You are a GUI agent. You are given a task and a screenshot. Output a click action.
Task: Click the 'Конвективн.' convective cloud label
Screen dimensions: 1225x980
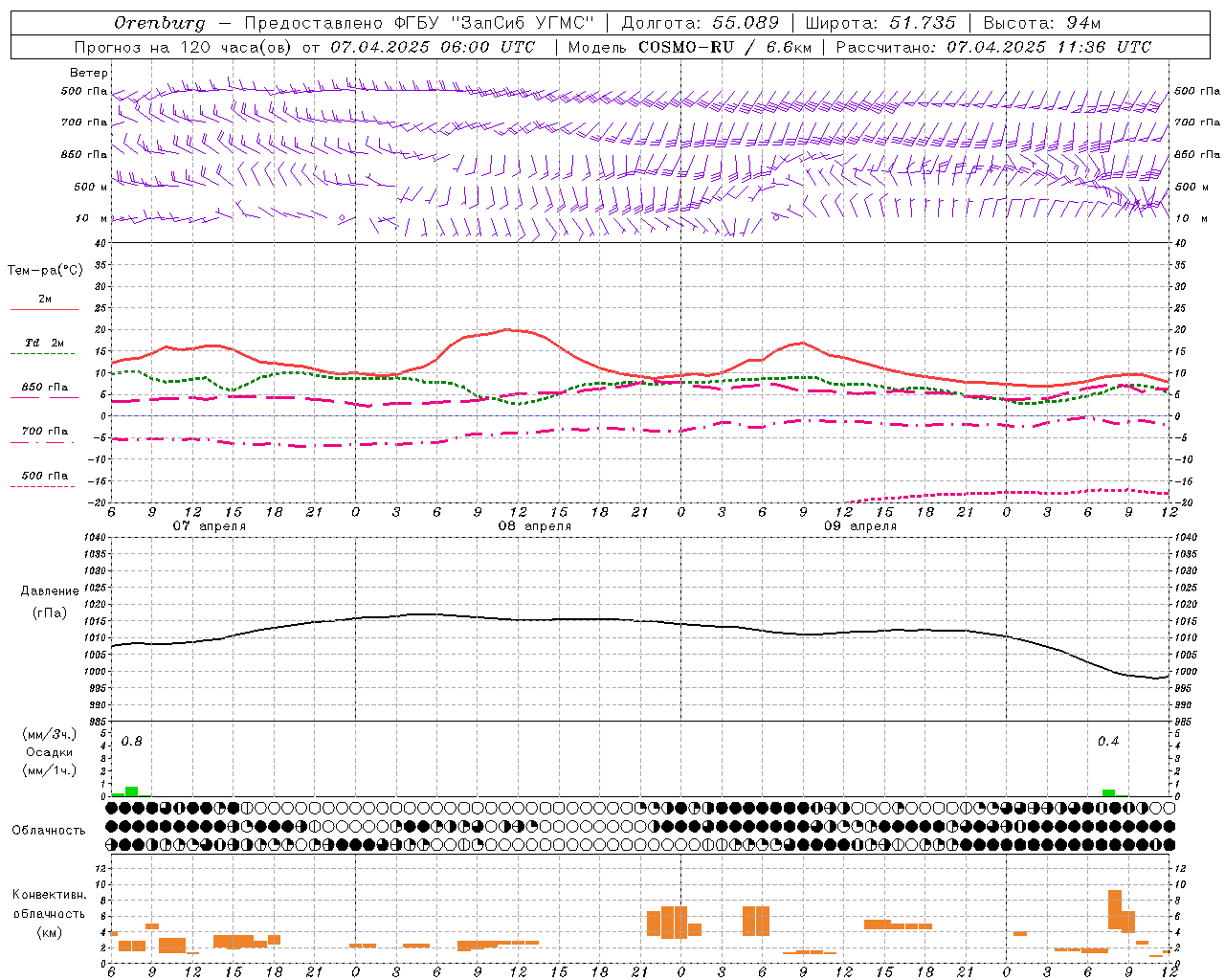(49, 895)
